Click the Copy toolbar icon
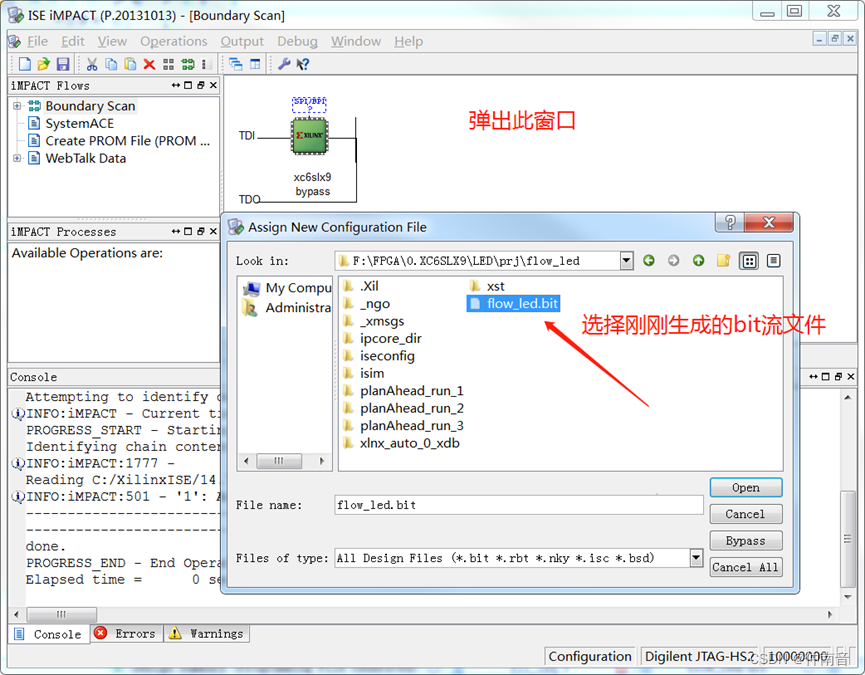The height and width of the screenshot is (675, 865). click(111, 64)
